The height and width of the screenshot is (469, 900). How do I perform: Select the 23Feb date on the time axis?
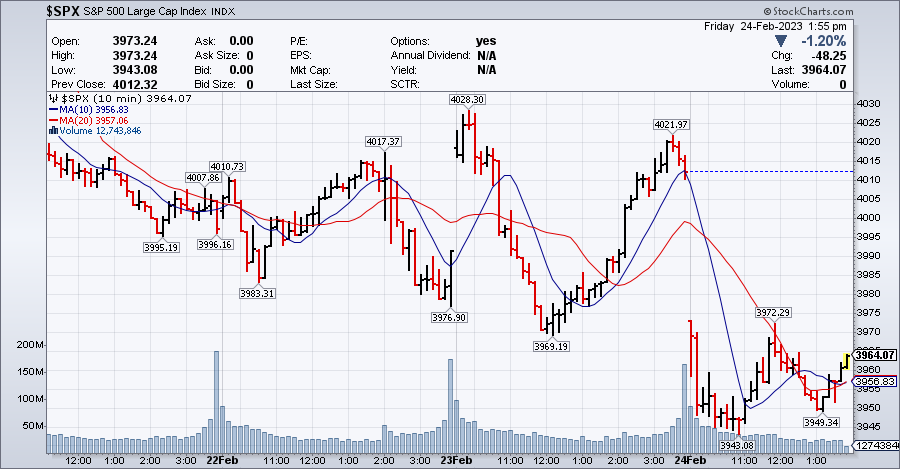point(455,461)
